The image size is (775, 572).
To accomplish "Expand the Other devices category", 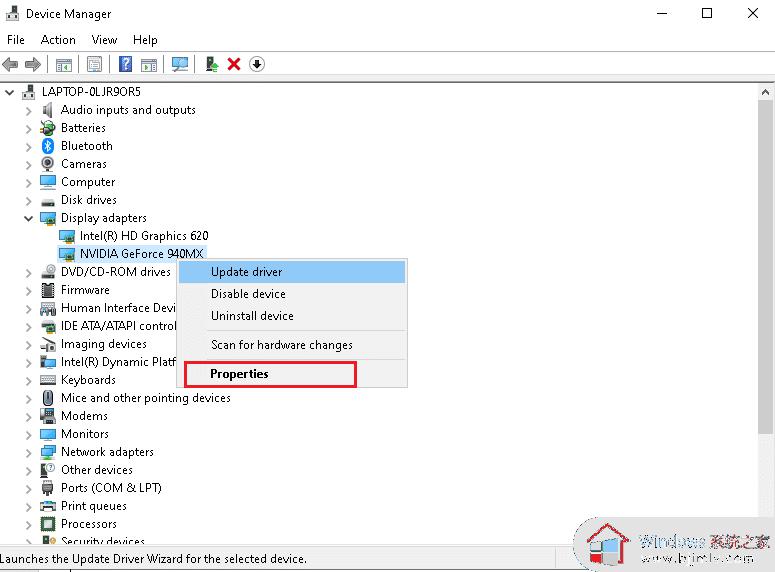I will click(x=29, y=471).
